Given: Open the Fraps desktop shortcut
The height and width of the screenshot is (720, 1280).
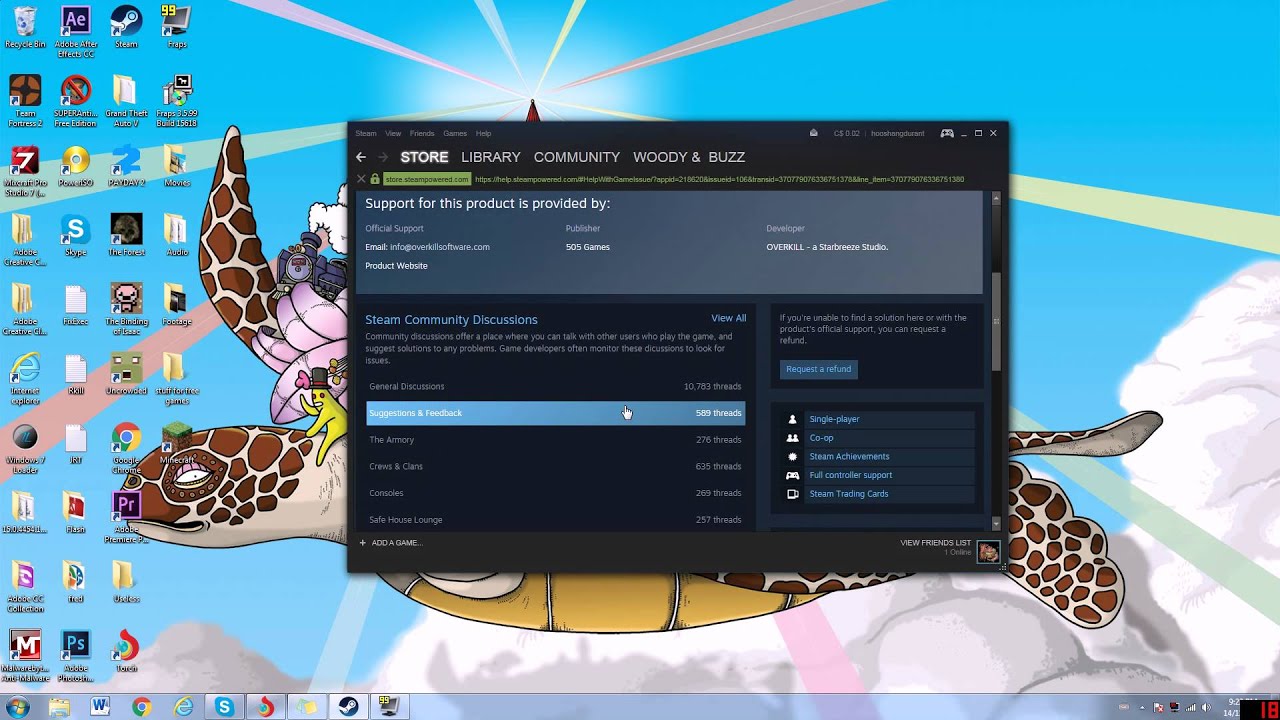Looking at the screenshot, I should tap(176, 27).
